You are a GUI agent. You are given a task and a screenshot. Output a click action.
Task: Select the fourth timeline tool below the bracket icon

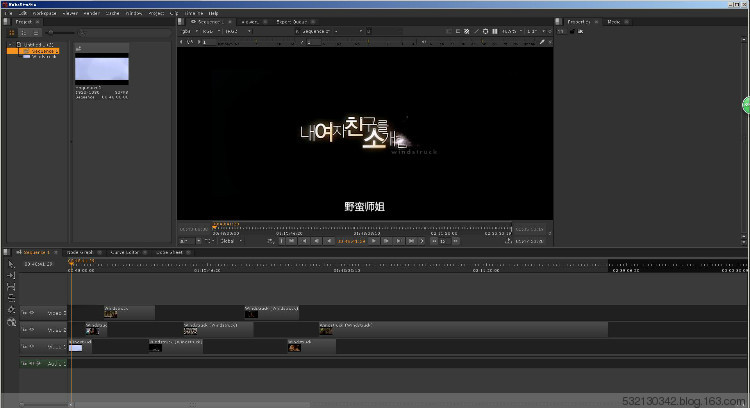(11, 298)
